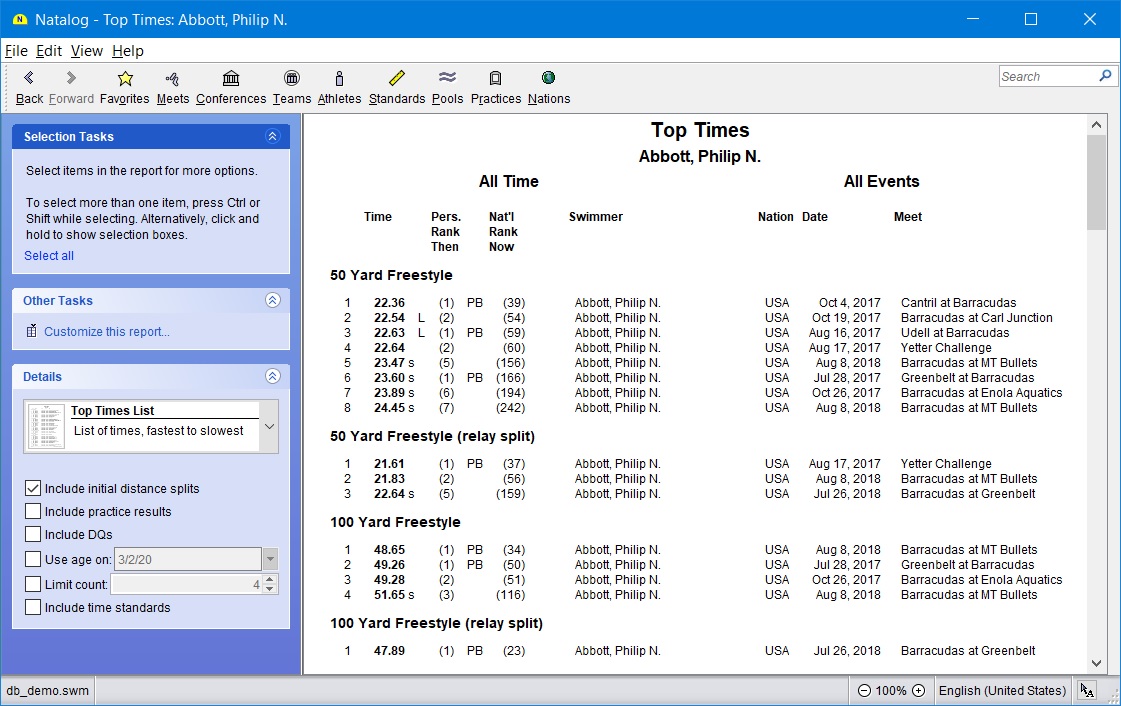The width and height of the screenshot is (1121, 706).
Task: Collapse the Selection Tasks panel
Action: pyautogui.click(x=272, y=137)
